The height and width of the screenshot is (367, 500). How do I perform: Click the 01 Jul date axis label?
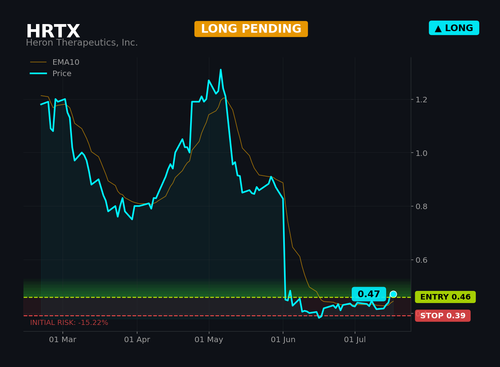[355, 340]
